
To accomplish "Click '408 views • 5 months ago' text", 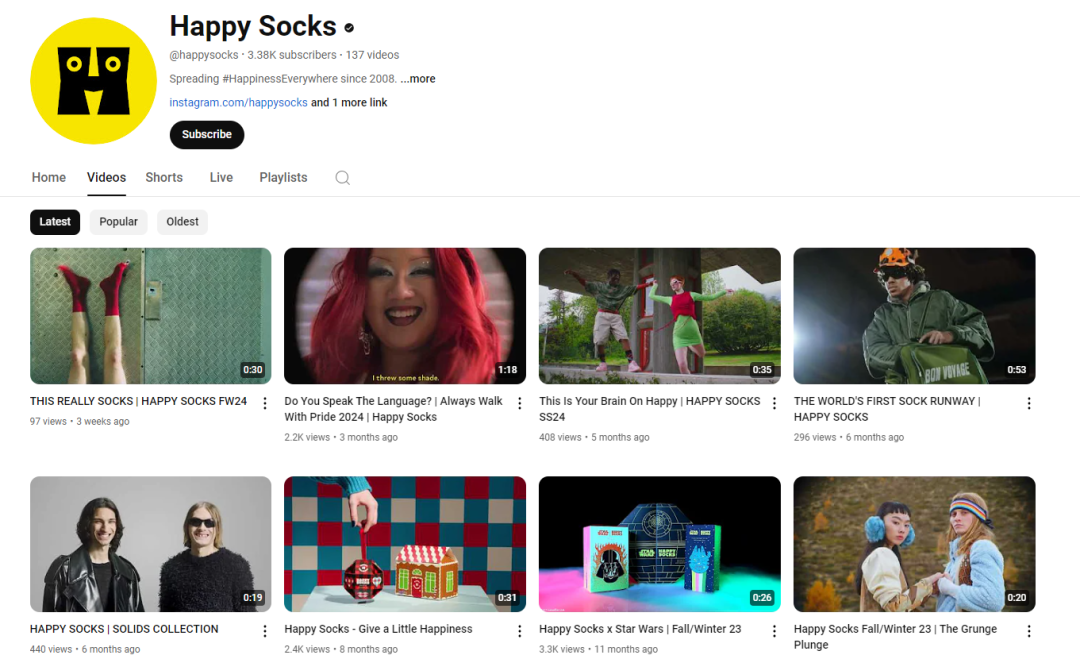I will [594, 437].
